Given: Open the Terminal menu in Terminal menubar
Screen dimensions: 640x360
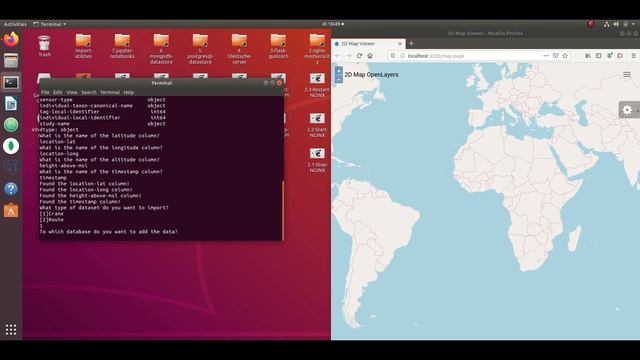Looking at the screenshot, I should click(x=110, y=92).
